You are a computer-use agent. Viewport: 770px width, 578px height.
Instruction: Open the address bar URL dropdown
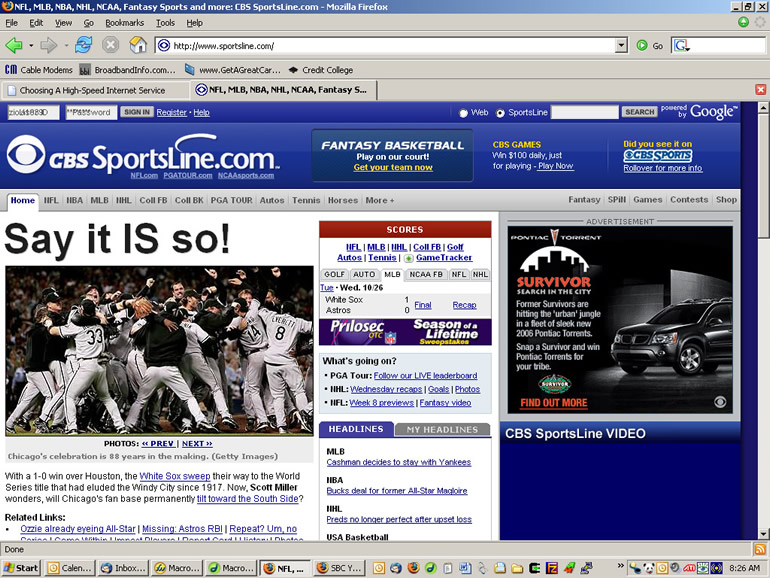(x=621, y=46)
